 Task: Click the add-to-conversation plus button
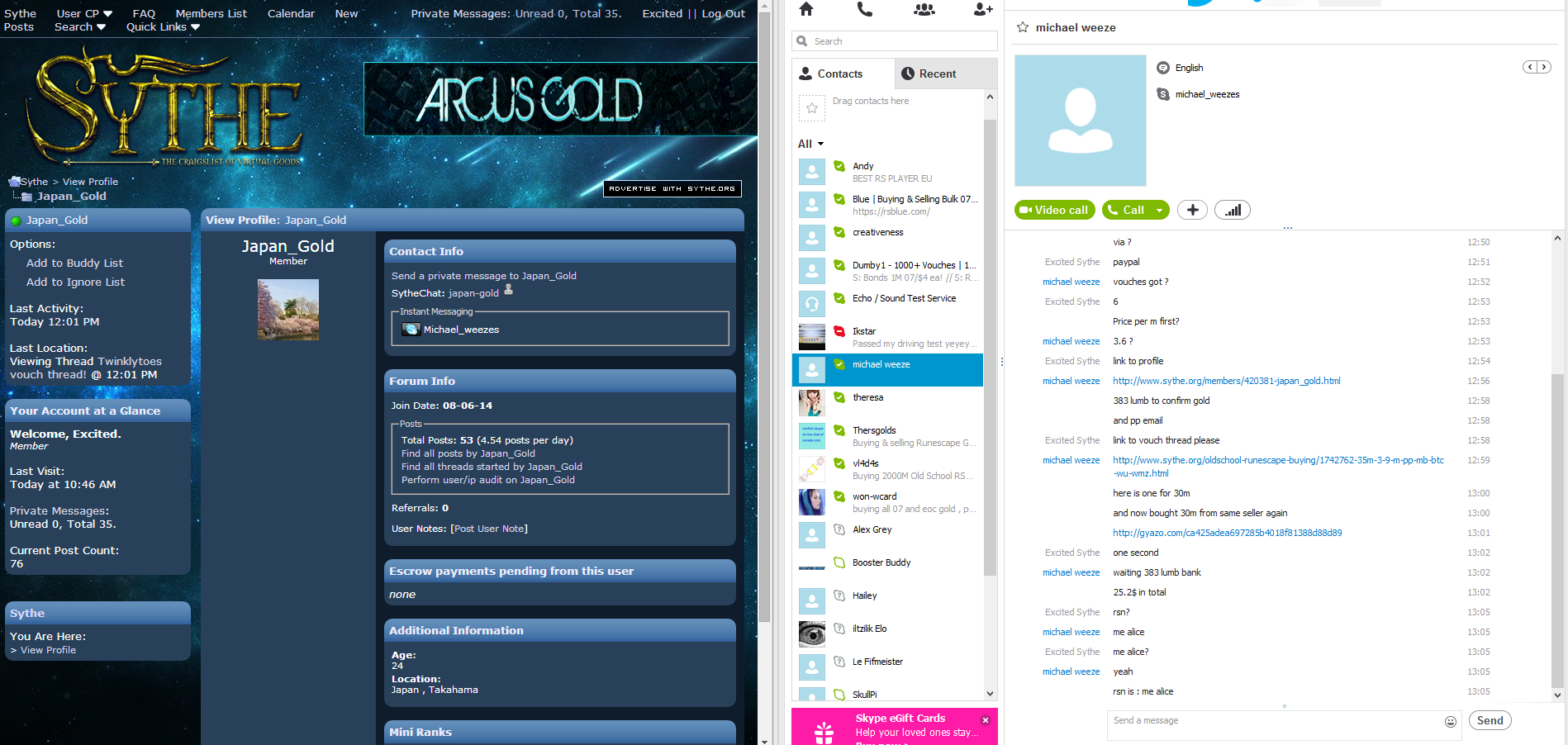tap(1192, 210)
